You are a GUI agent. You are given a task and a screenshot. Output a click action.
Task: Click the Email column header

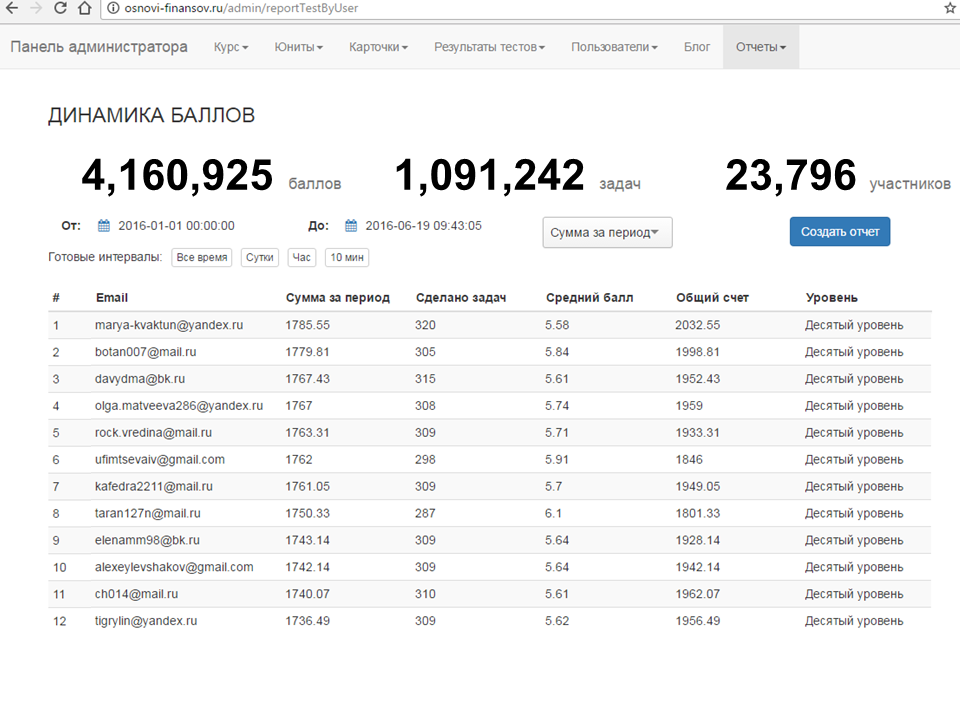[x=112, y=298]
